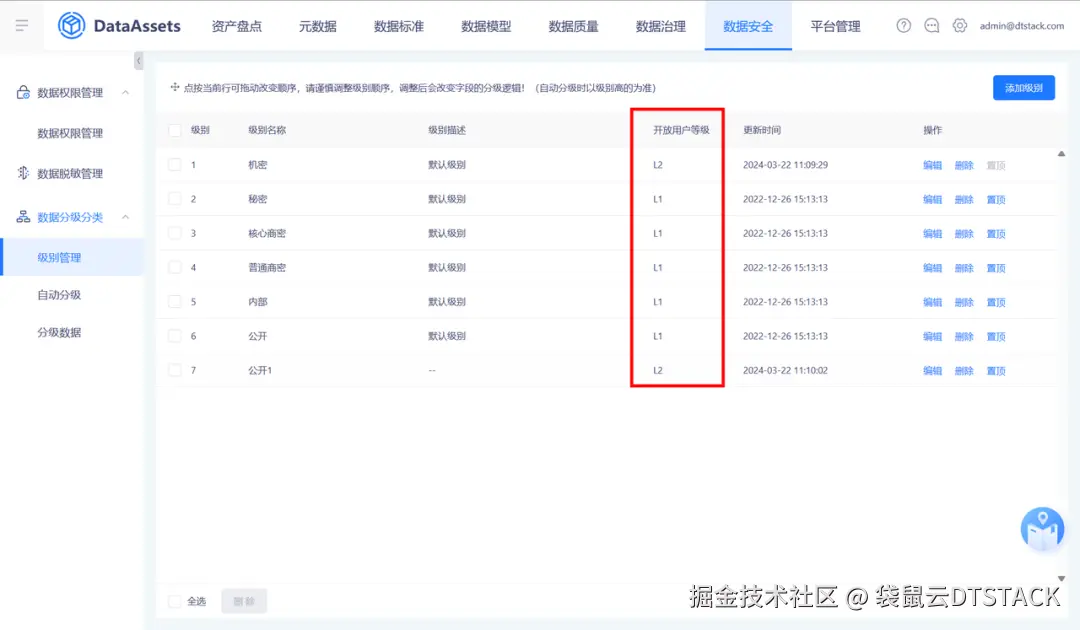Click the timestamp 2024-03-22 11:09:29
1080x630 pixels.
coord(785,165)
